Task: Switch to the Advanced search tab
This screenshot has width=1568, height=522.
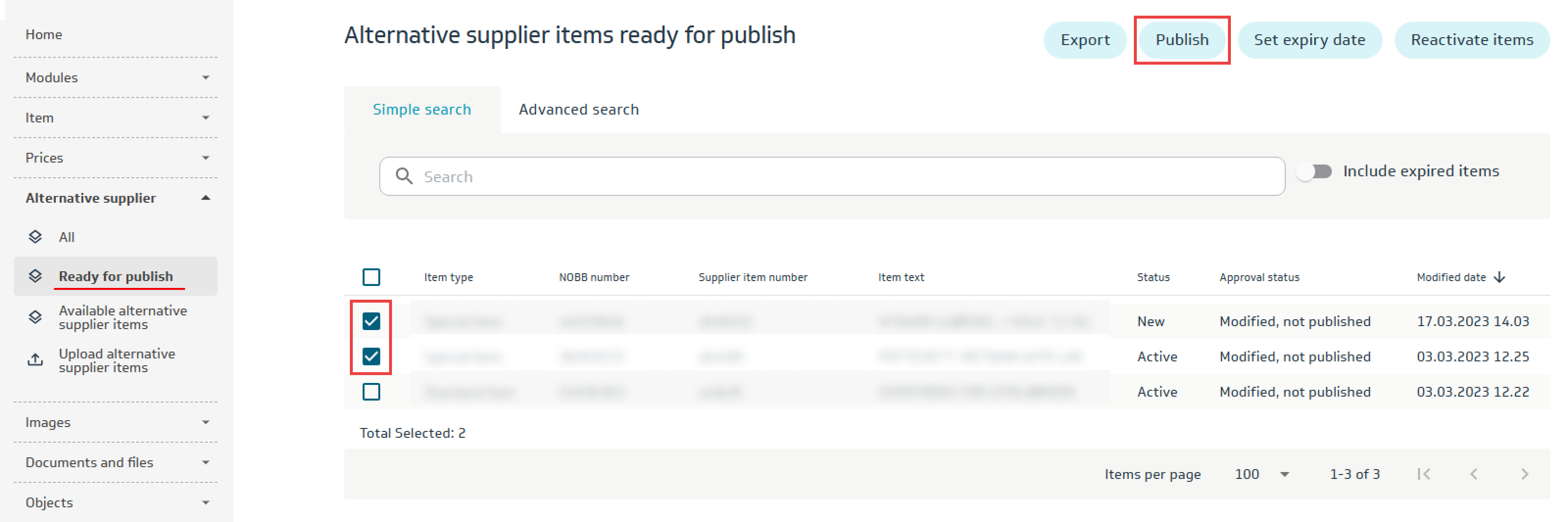Action: (578, 110)
